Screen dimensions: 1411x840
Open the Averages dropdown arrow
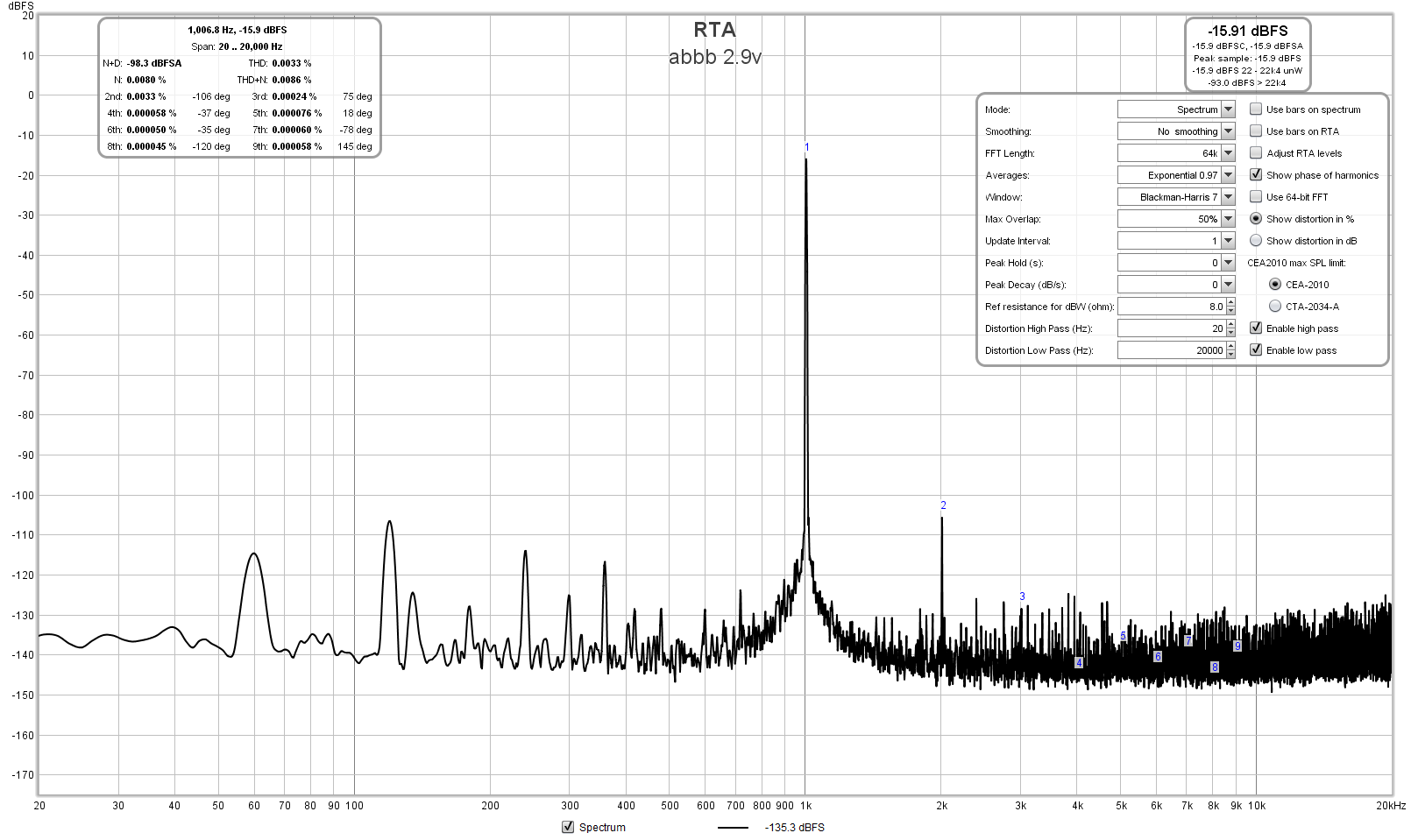coord(1228,175)
